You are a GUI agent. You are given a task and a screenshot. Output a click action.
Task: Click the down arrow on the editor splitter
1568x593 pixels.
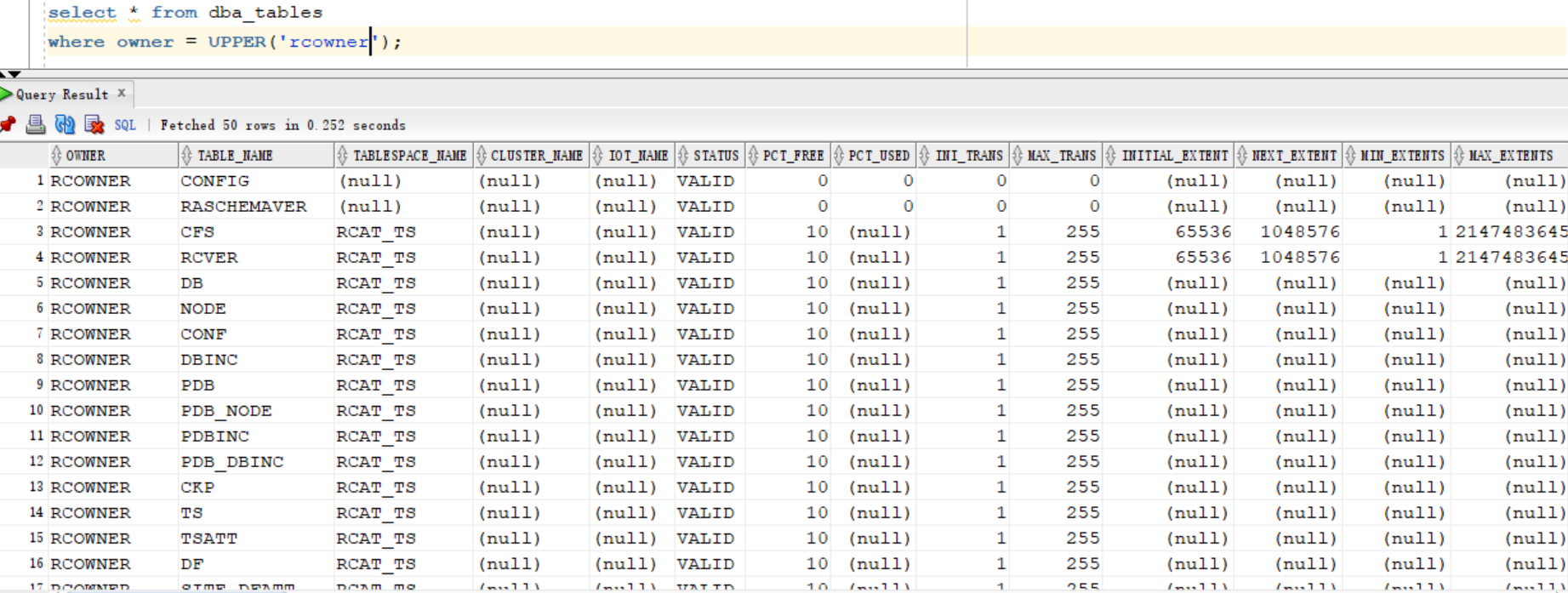pyautogui.click(x=15, y=75)
